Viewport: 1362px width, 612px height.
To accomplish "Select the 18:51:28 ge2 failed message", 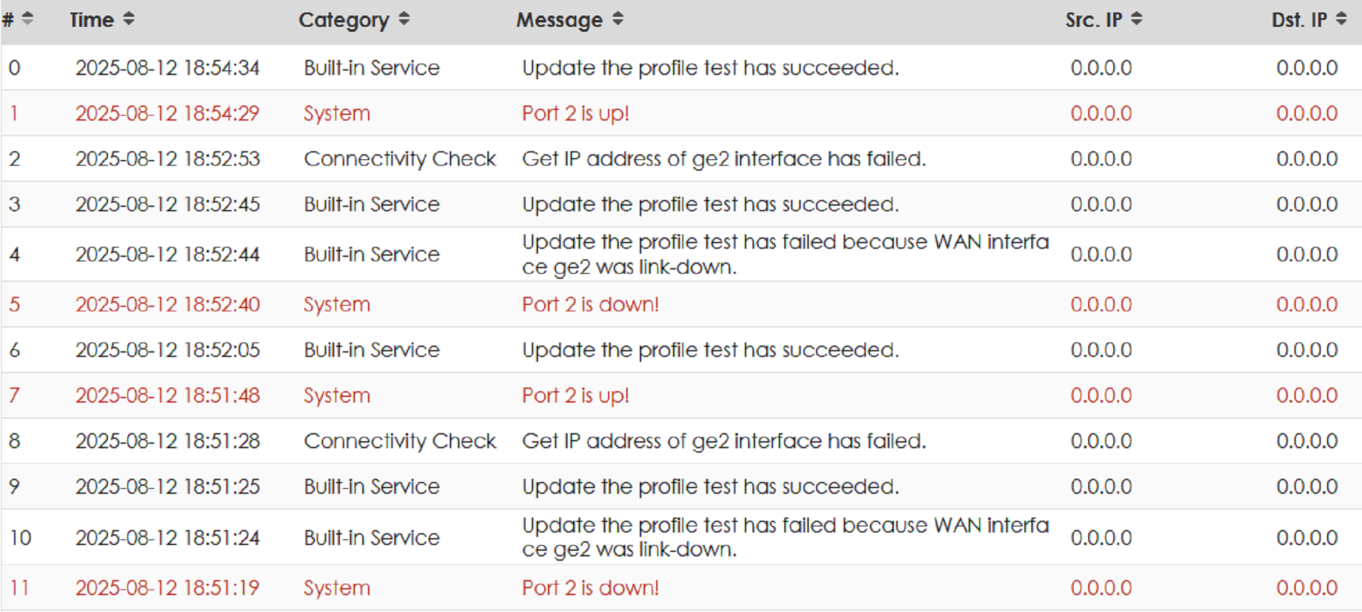I will click(724, 441).
